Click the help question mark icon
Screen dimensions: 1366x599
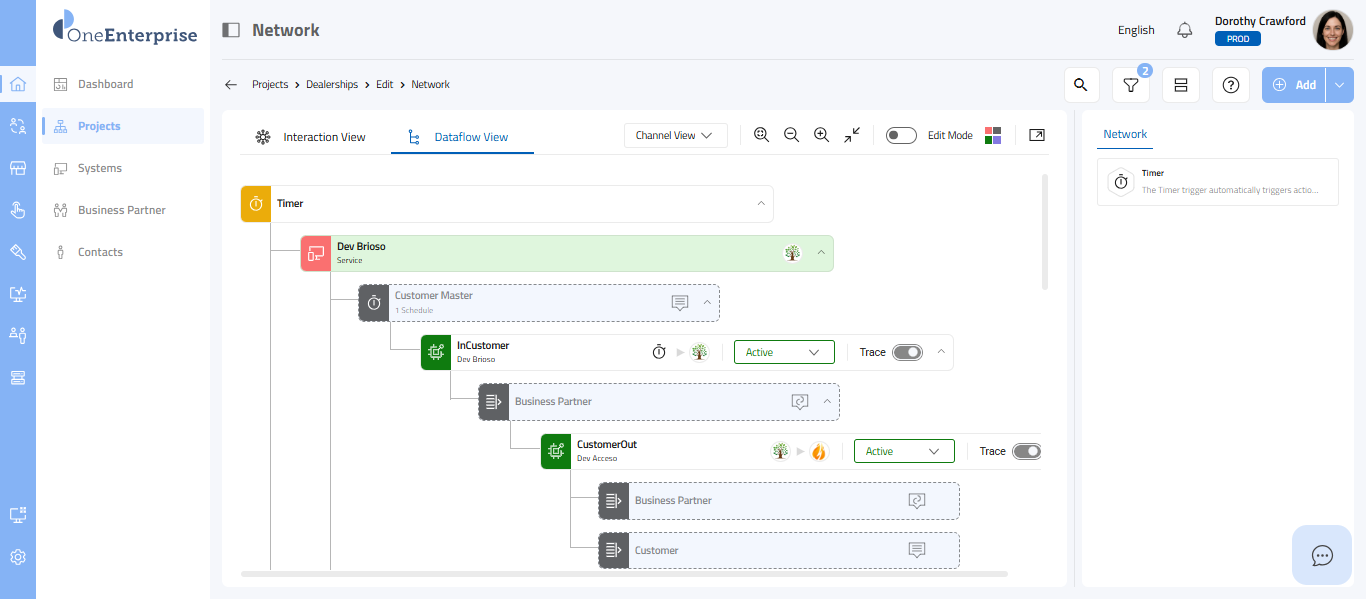pyautogui.click(x=1230, y=85)
